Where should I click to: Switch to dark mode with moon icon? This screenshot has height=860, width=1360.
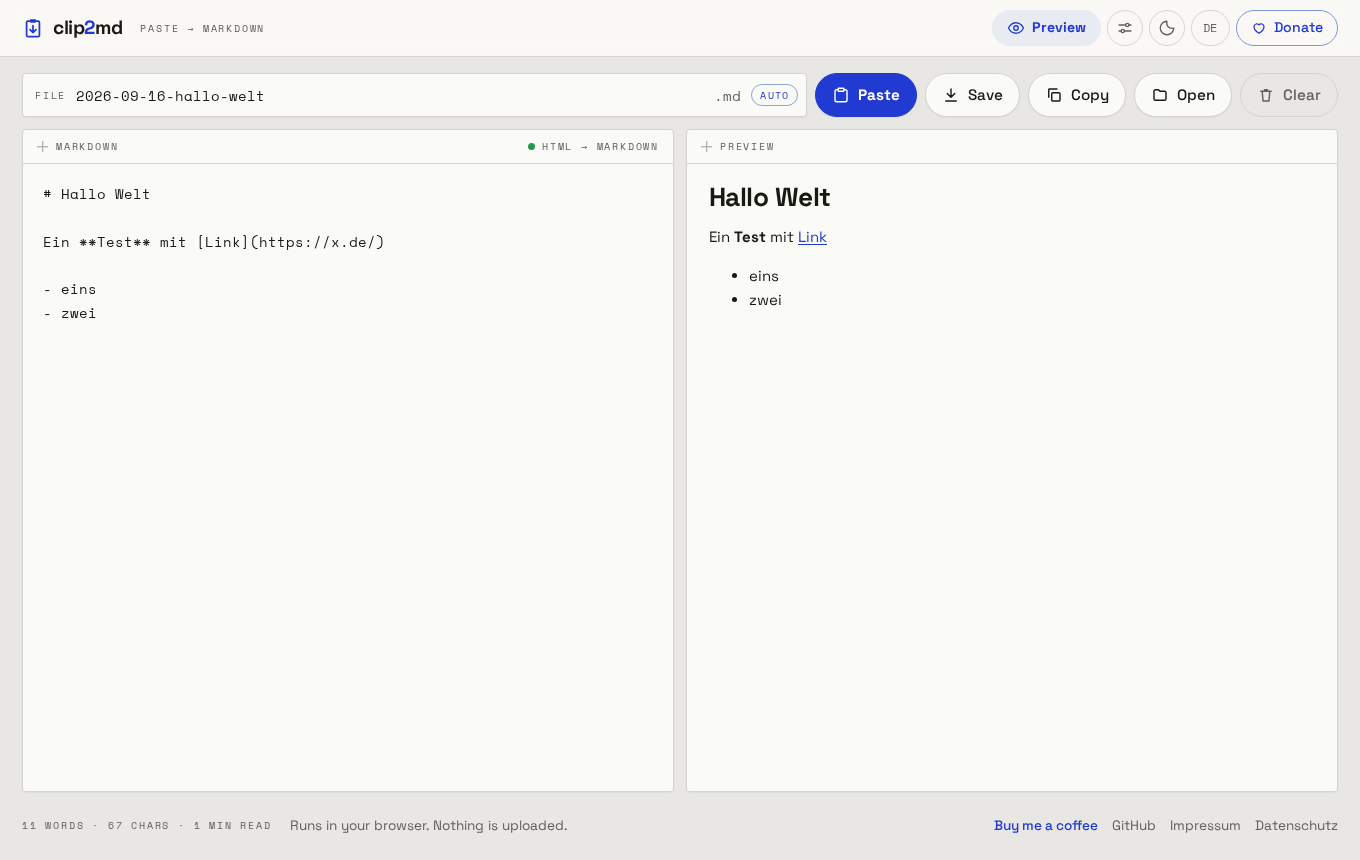click(1167, 28)
